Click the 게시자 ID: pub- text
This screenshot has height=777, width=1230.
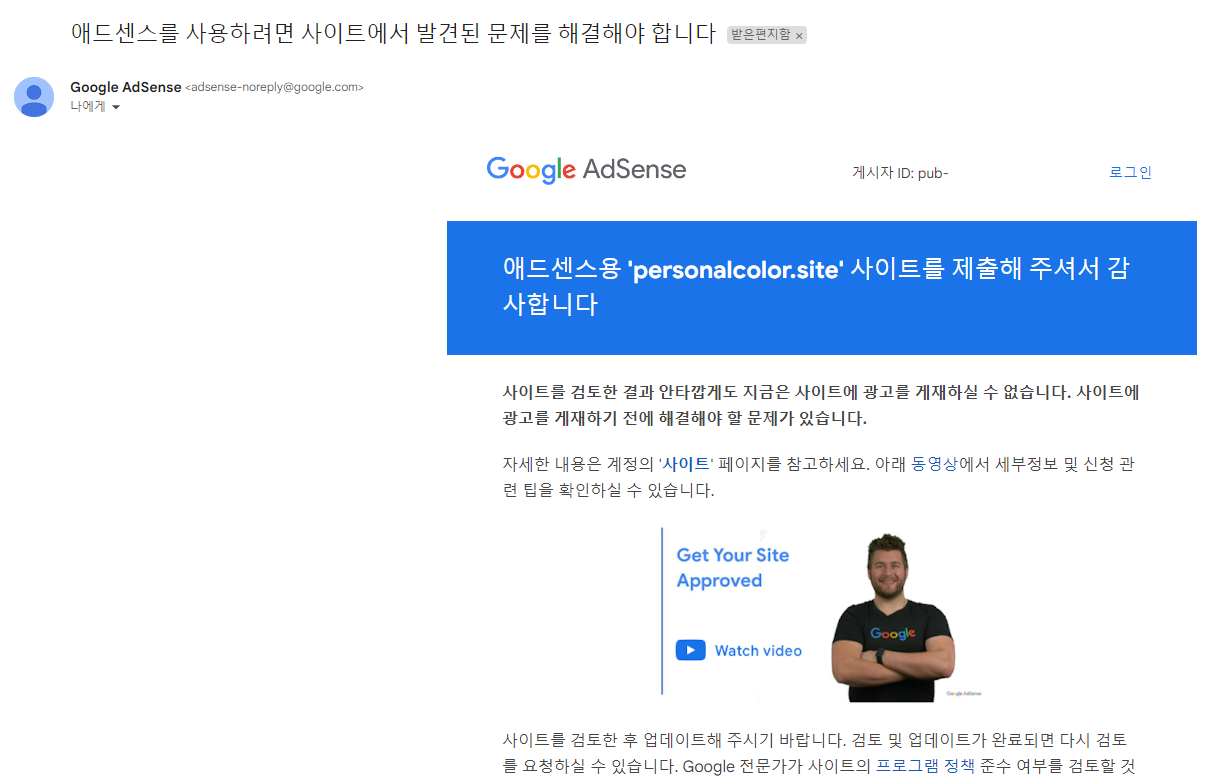pos(900,172)
